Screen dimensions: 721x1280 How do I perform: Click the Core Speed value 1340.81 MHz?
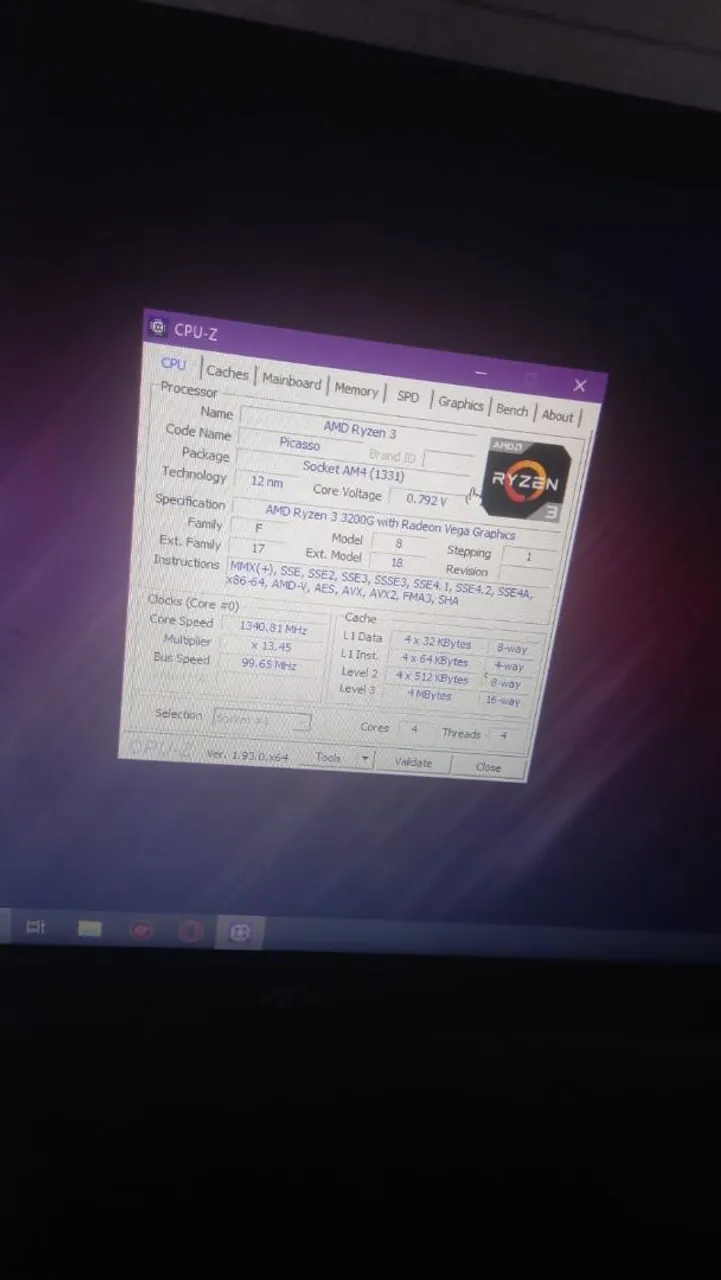[x=273, y=628]
